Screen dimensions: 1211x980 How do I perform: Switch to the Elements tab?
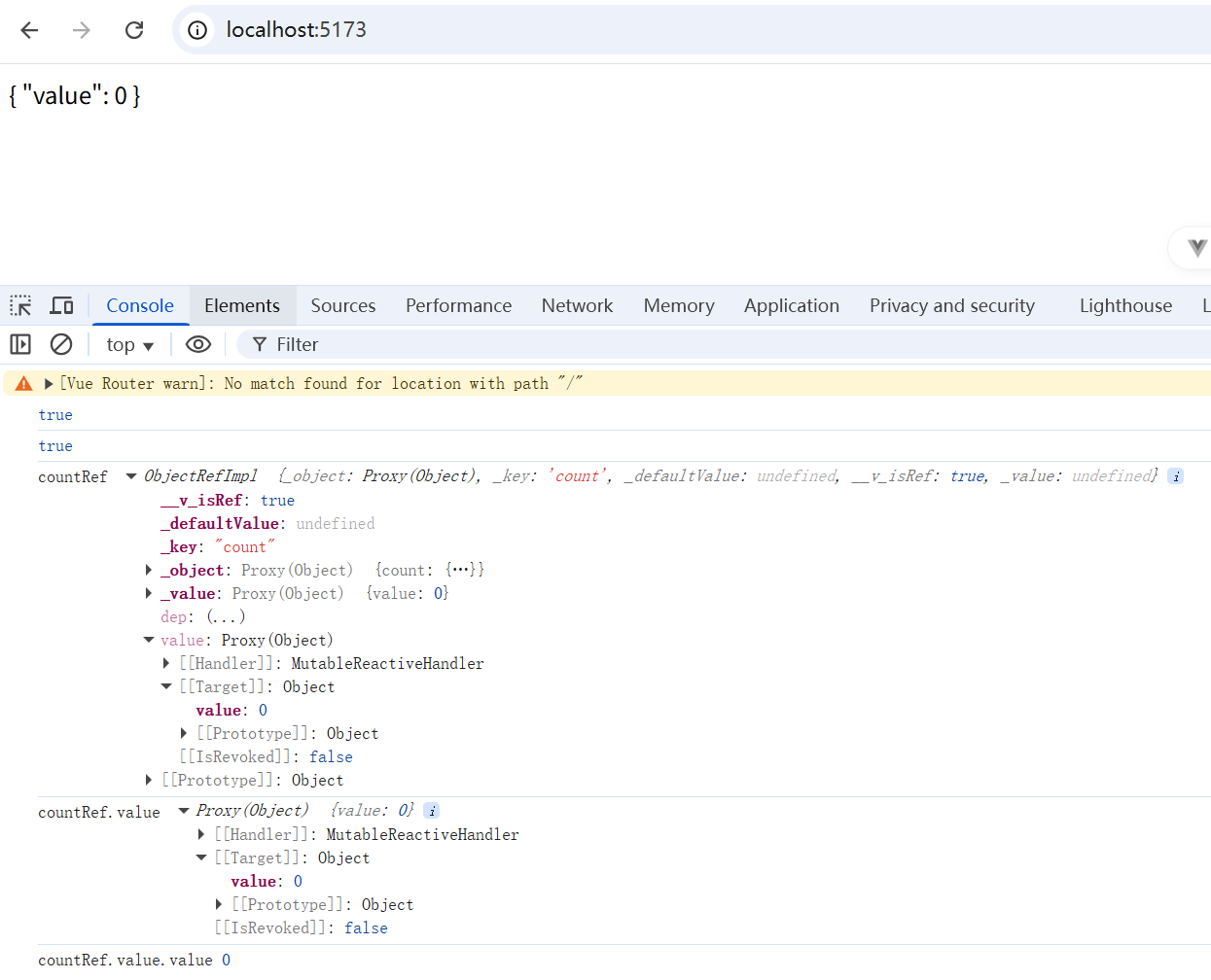click(242, 305)
